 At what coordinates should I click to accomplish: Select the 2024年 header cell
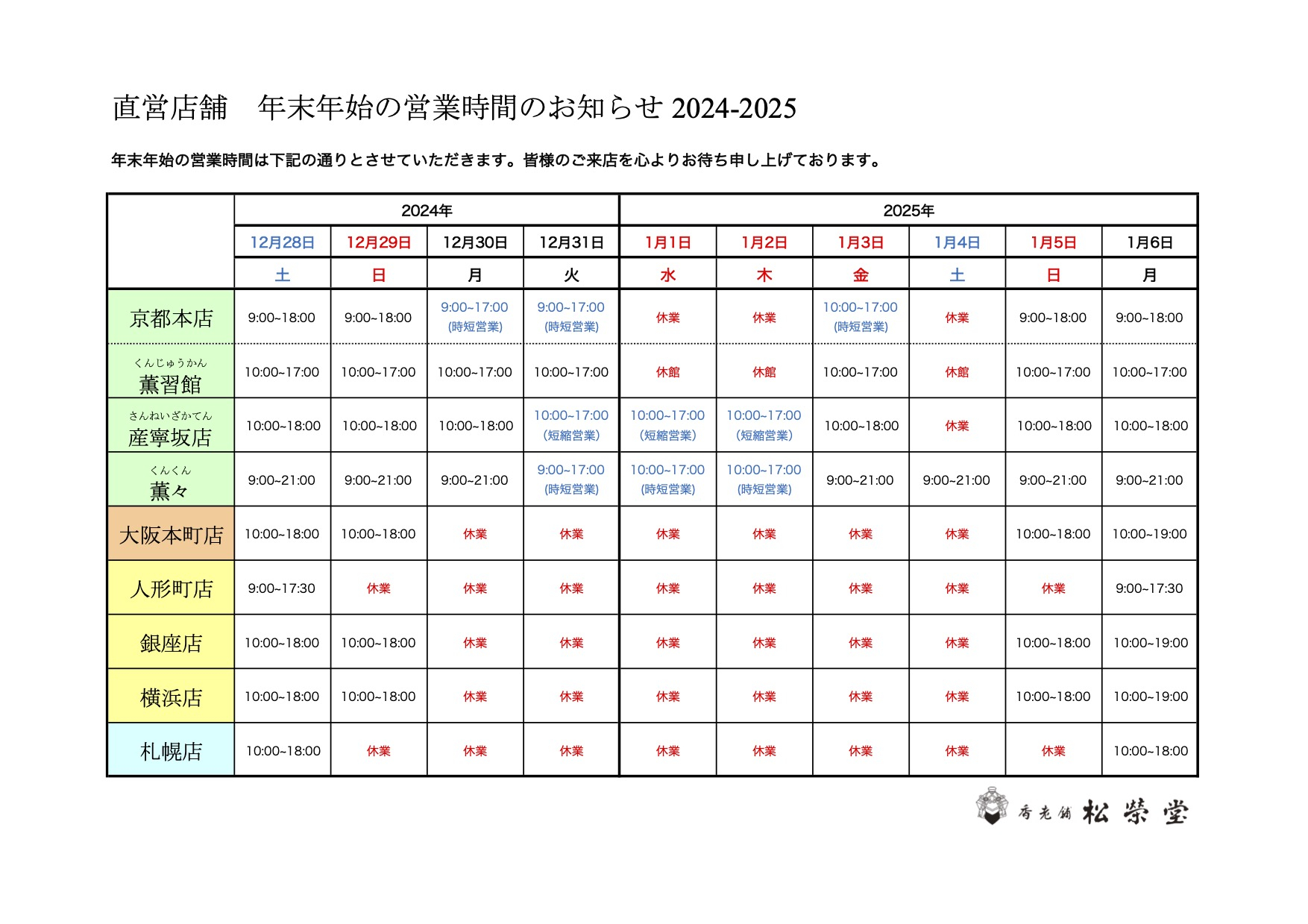(427, 211)
